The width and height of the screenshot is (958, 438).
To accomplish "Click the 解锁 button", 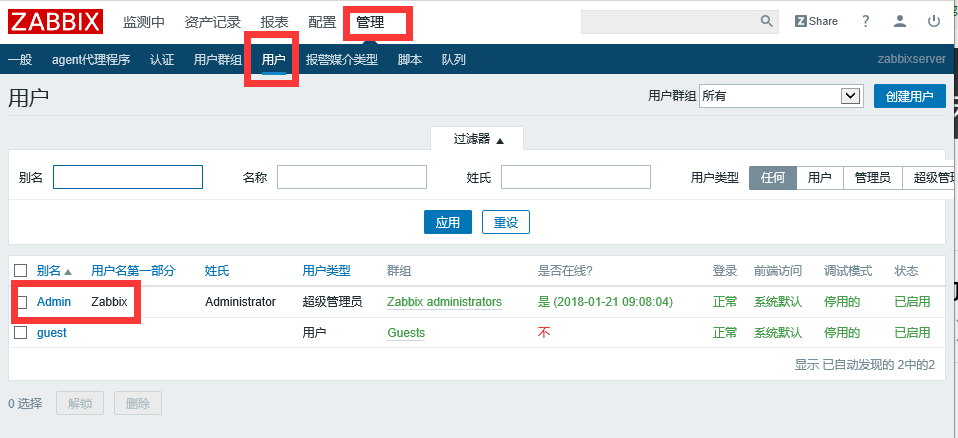I will point(80,403).
